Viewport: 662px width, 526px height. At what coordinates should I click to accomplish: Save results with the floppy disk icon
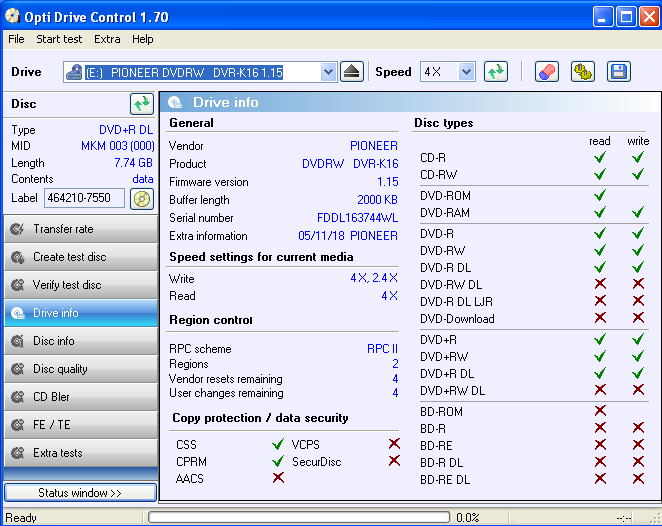619,72
